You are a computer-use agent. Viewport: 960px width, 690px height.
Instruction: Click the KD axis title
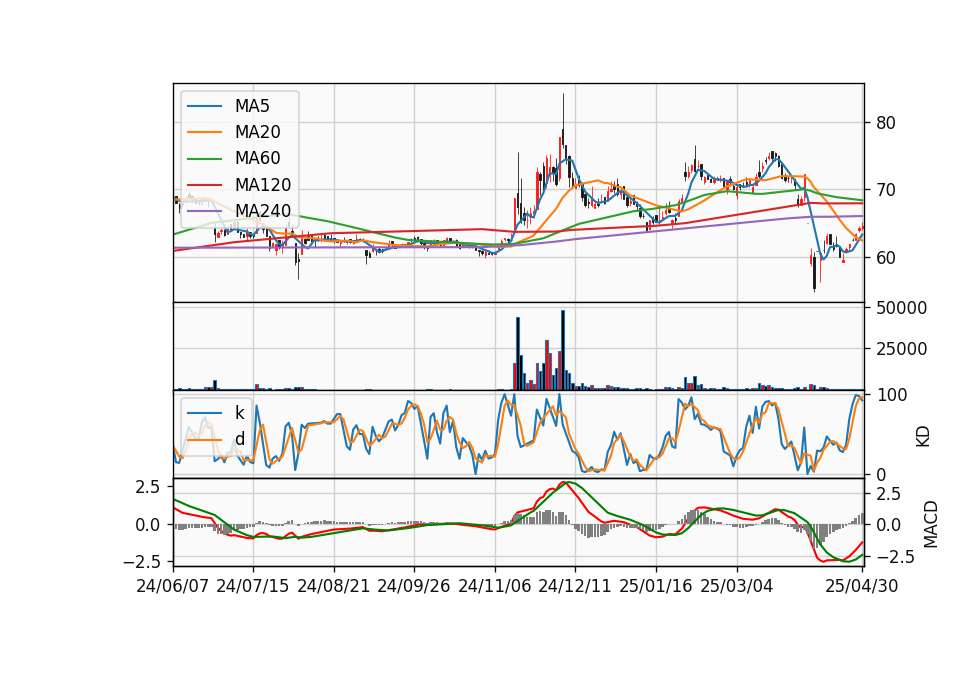pyautogui.click(x=923, y=437)
